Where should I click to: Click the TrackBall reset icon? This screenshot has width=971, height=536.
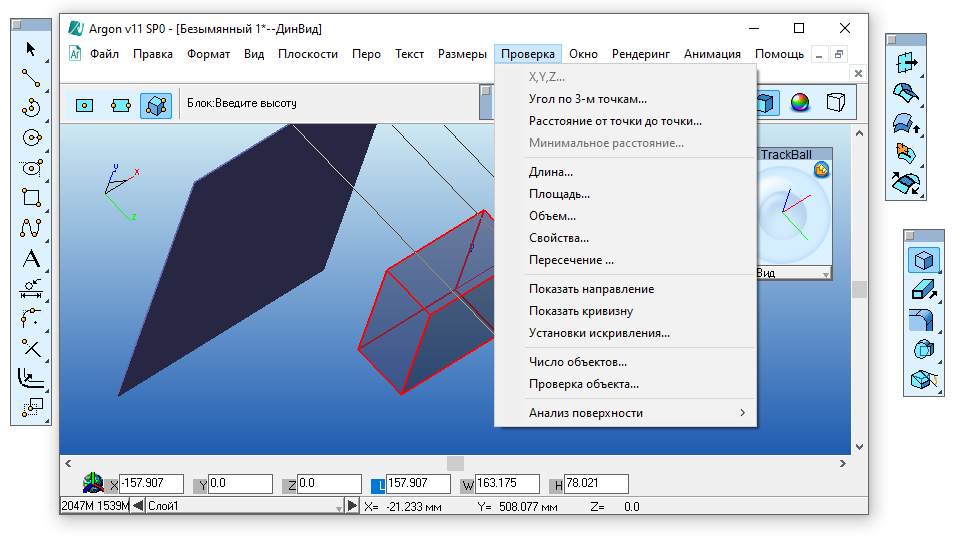[821, 169]
